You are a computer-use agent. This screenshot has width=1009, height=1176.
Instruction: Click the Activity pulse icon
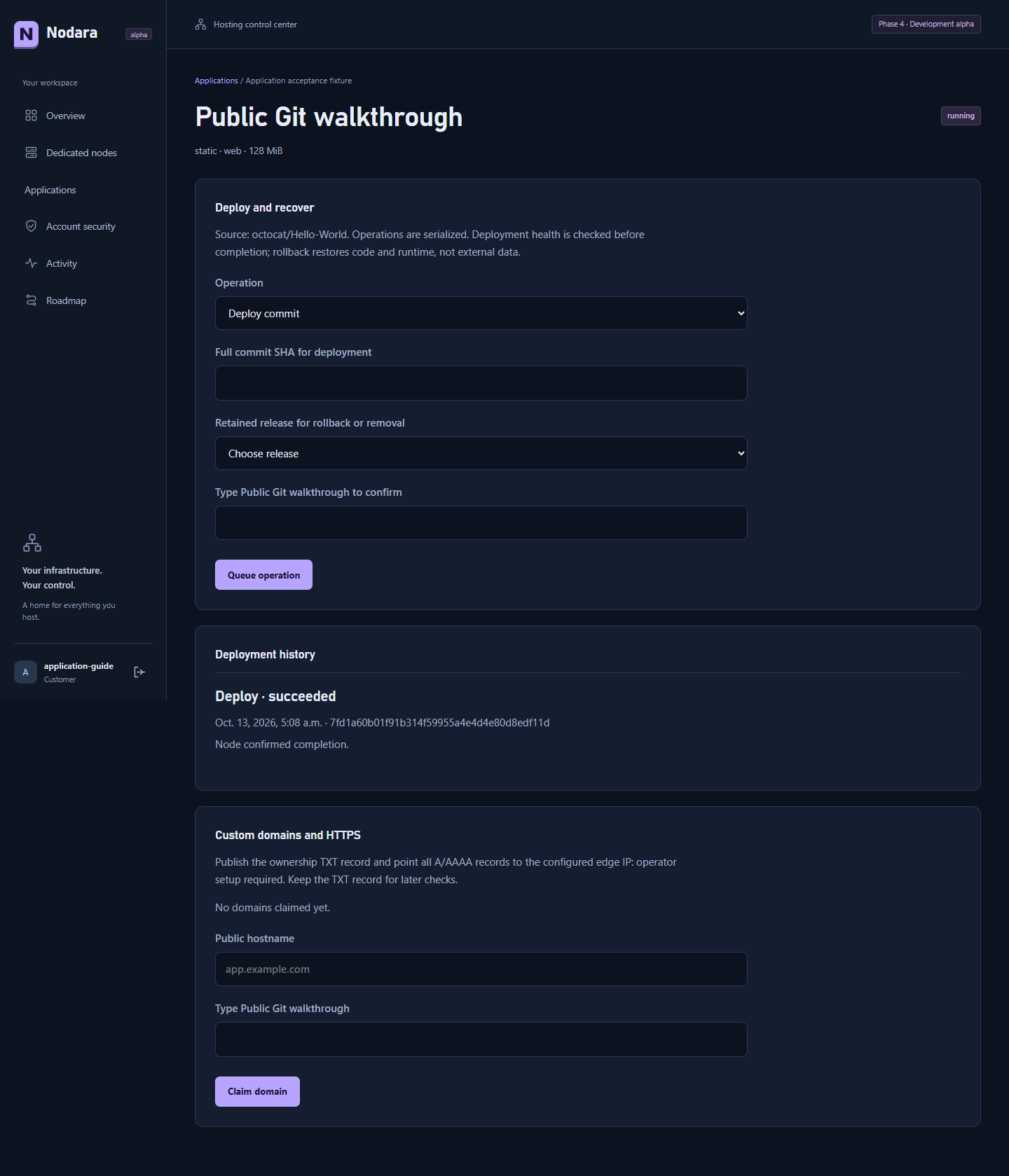(31, 263)
